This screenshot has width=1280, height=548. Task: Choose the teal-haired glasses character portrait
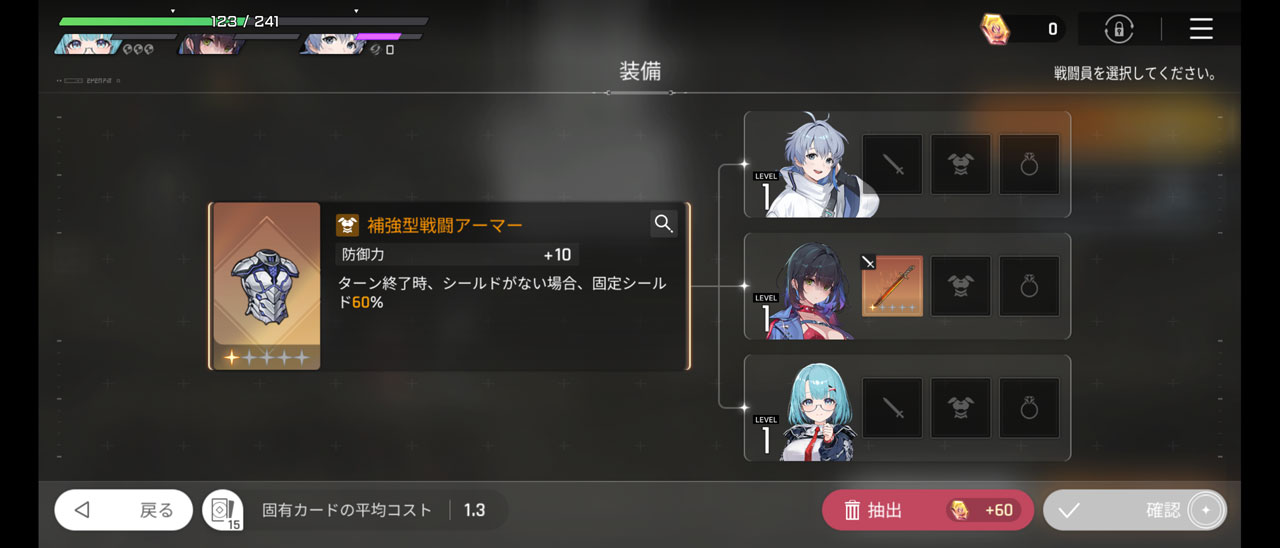coord(820,410)
